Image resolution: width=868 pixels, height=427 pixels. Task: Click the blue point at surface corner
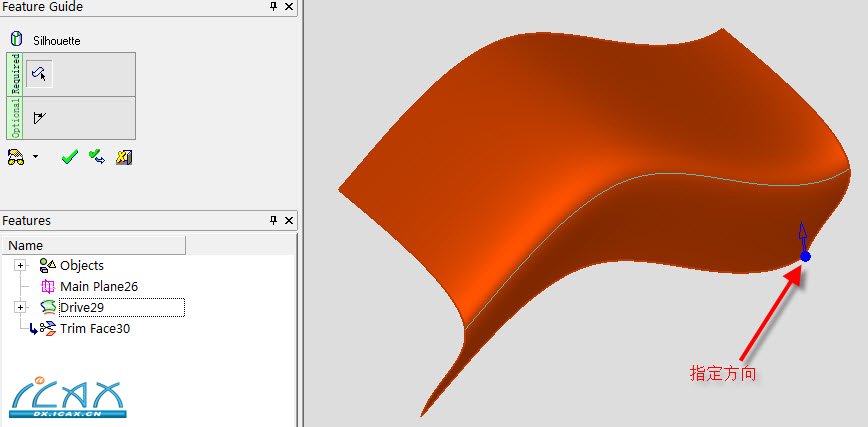(805, 256)
